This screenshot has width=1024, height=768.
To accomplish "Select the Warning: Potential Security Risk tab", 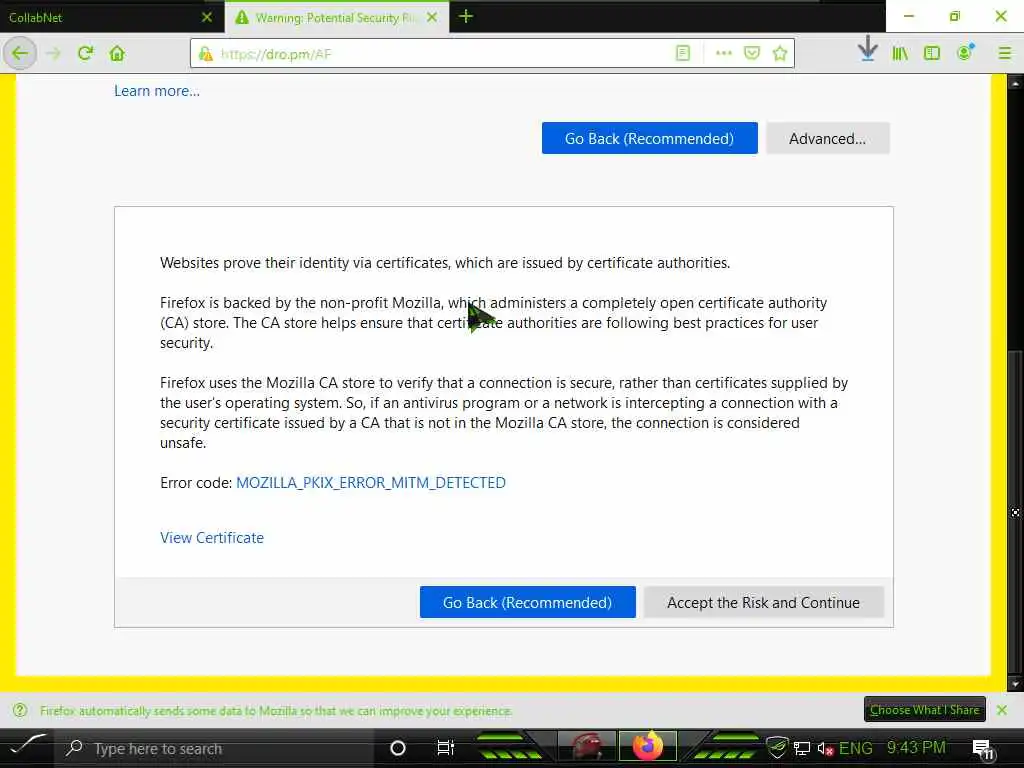I will (336, 17).
